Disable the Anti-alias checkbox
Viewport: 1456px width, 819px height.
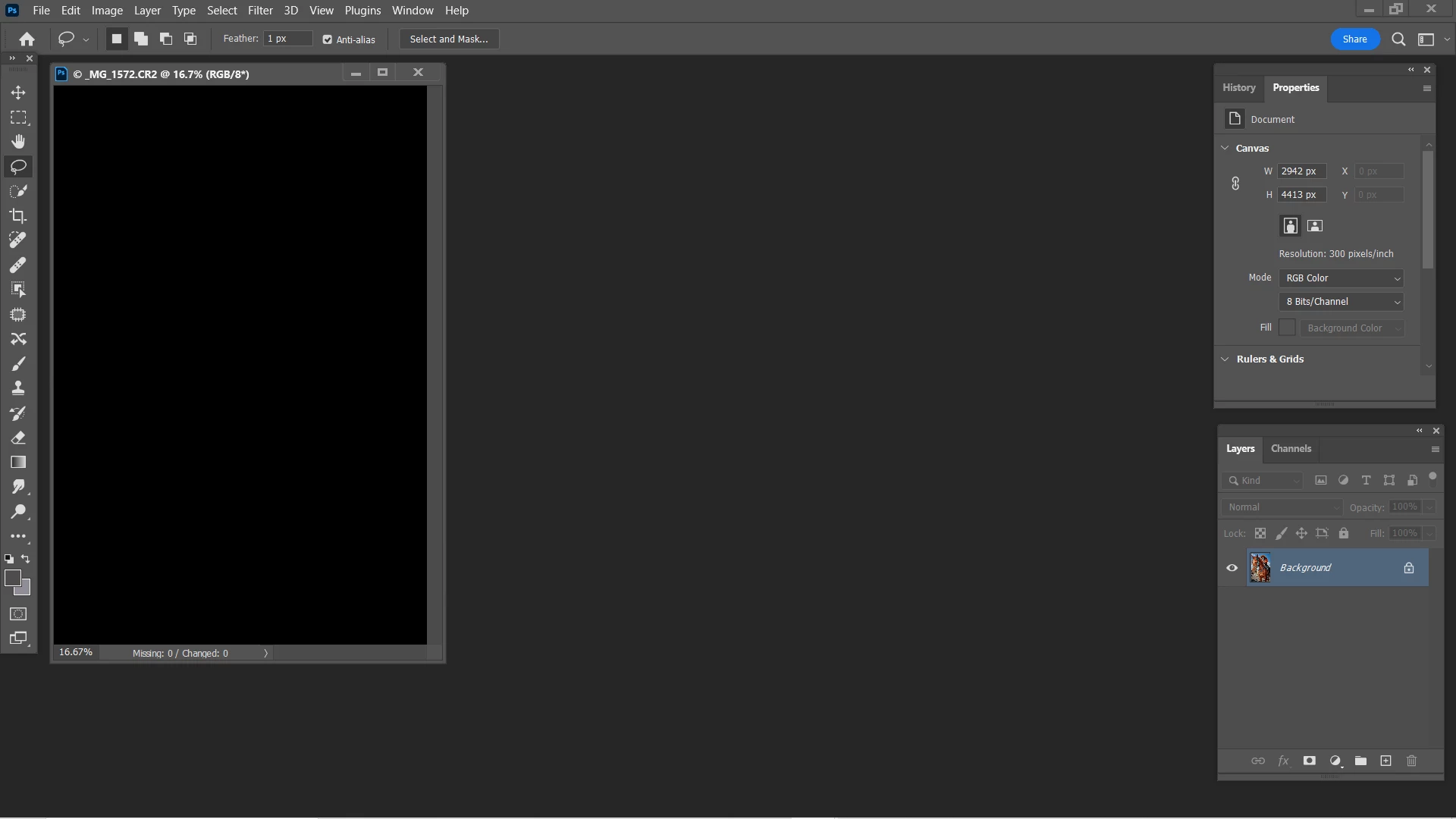328,39
